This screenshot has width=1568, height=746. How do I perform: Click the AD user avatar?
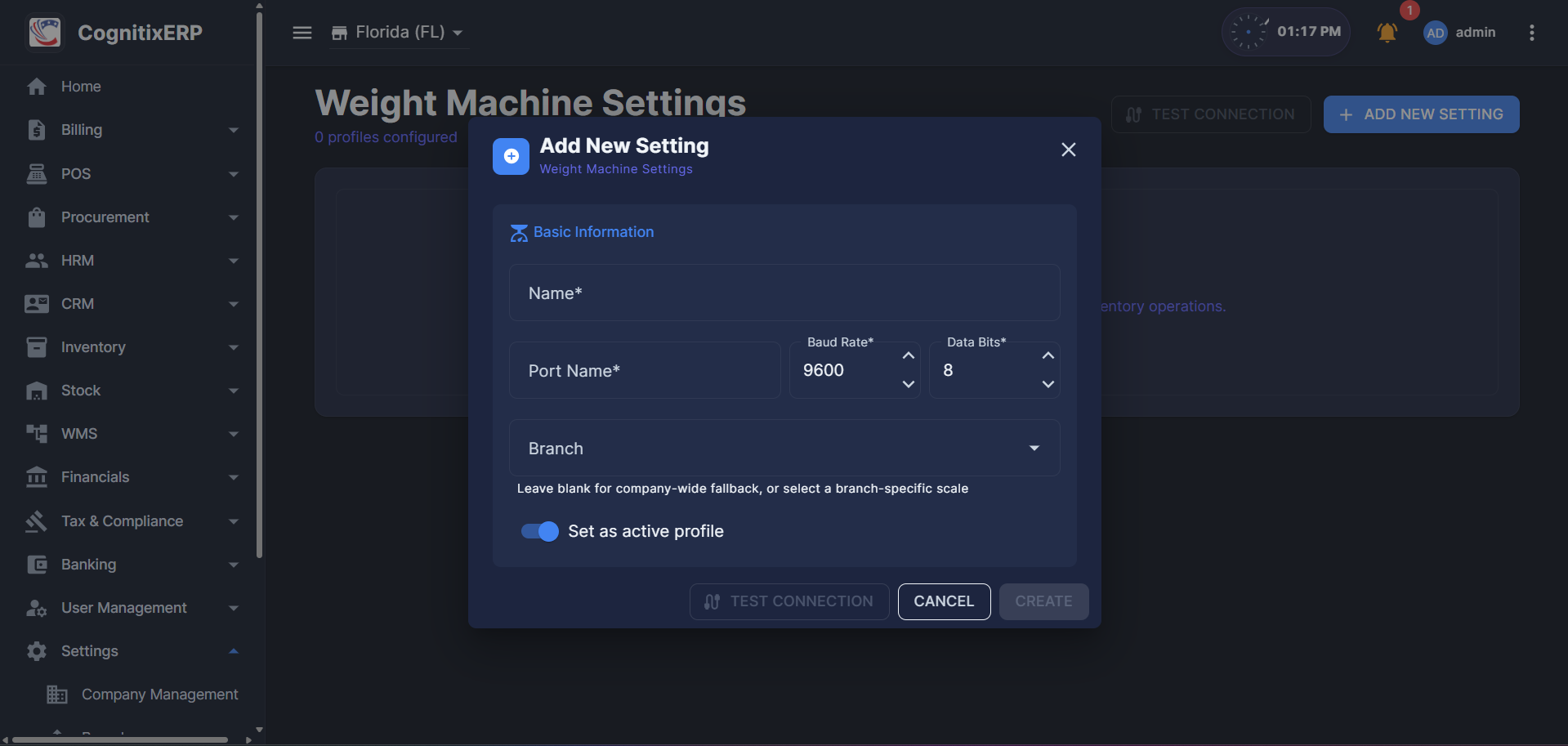click(1435, 33)
